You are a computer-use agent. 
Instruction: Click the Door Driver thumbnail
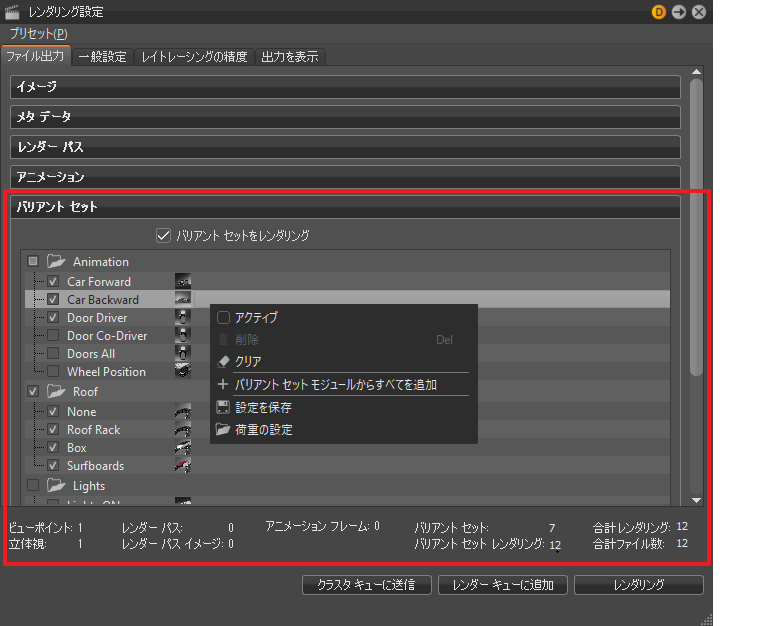[183, 317]
